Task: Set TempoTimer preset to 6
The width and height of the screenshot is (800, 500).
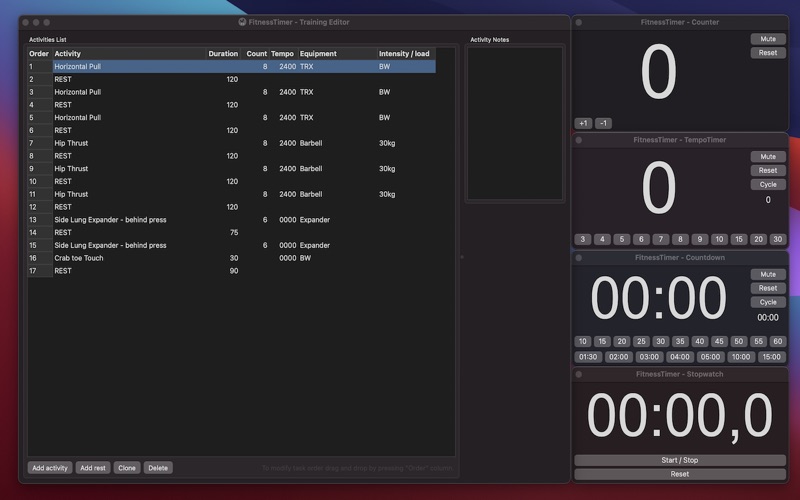Action: [x=641, y=239]
